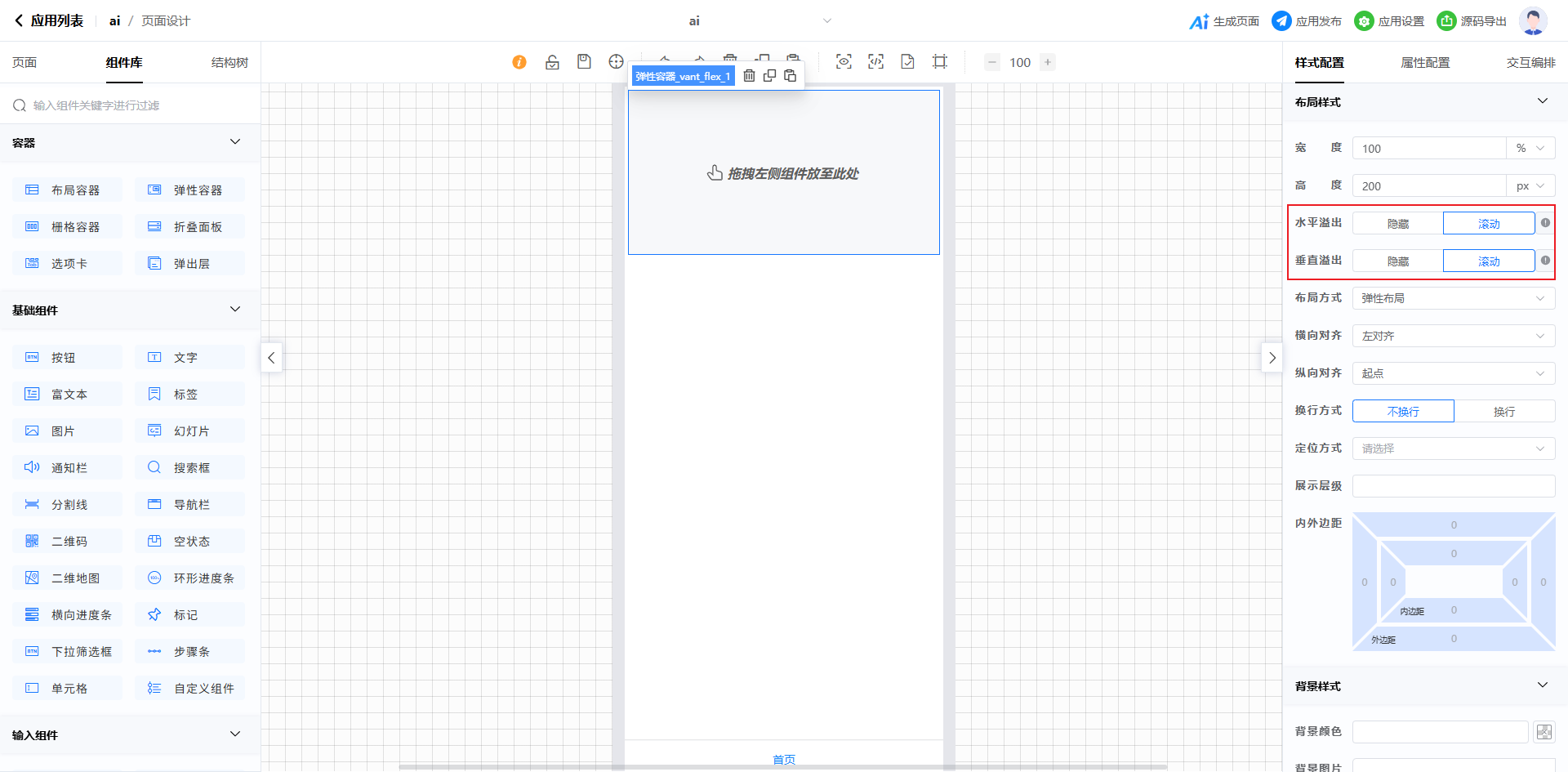
Task: Set vertical overflow (垂直溢出) to 隐藏
Action: pos(1397,261)
